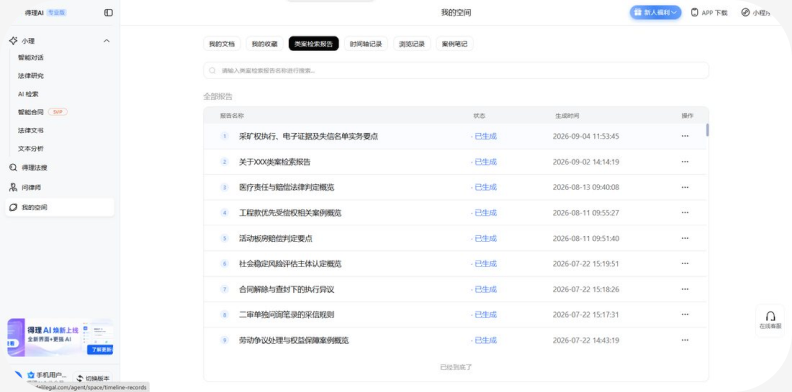Open report 二审单独询问笔录的采信规则

coord(286,315)
